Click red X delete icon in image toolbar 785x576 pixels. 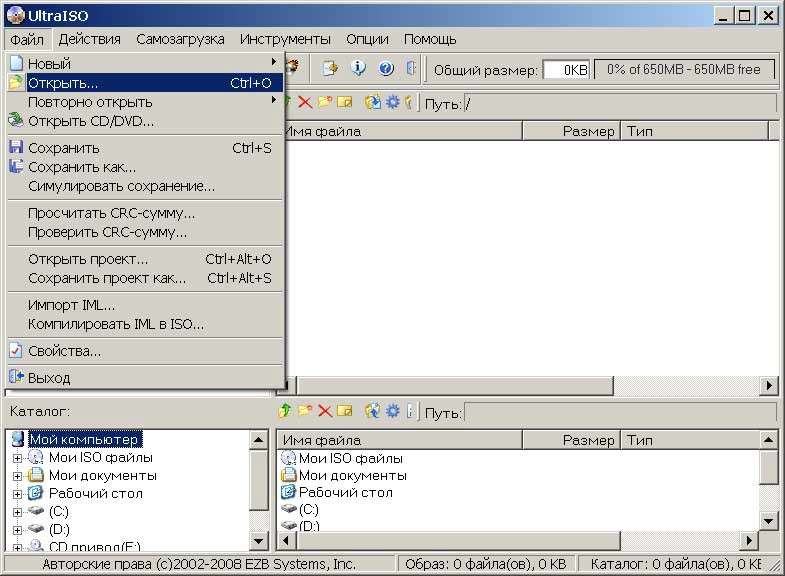click(x=305, y=103)
